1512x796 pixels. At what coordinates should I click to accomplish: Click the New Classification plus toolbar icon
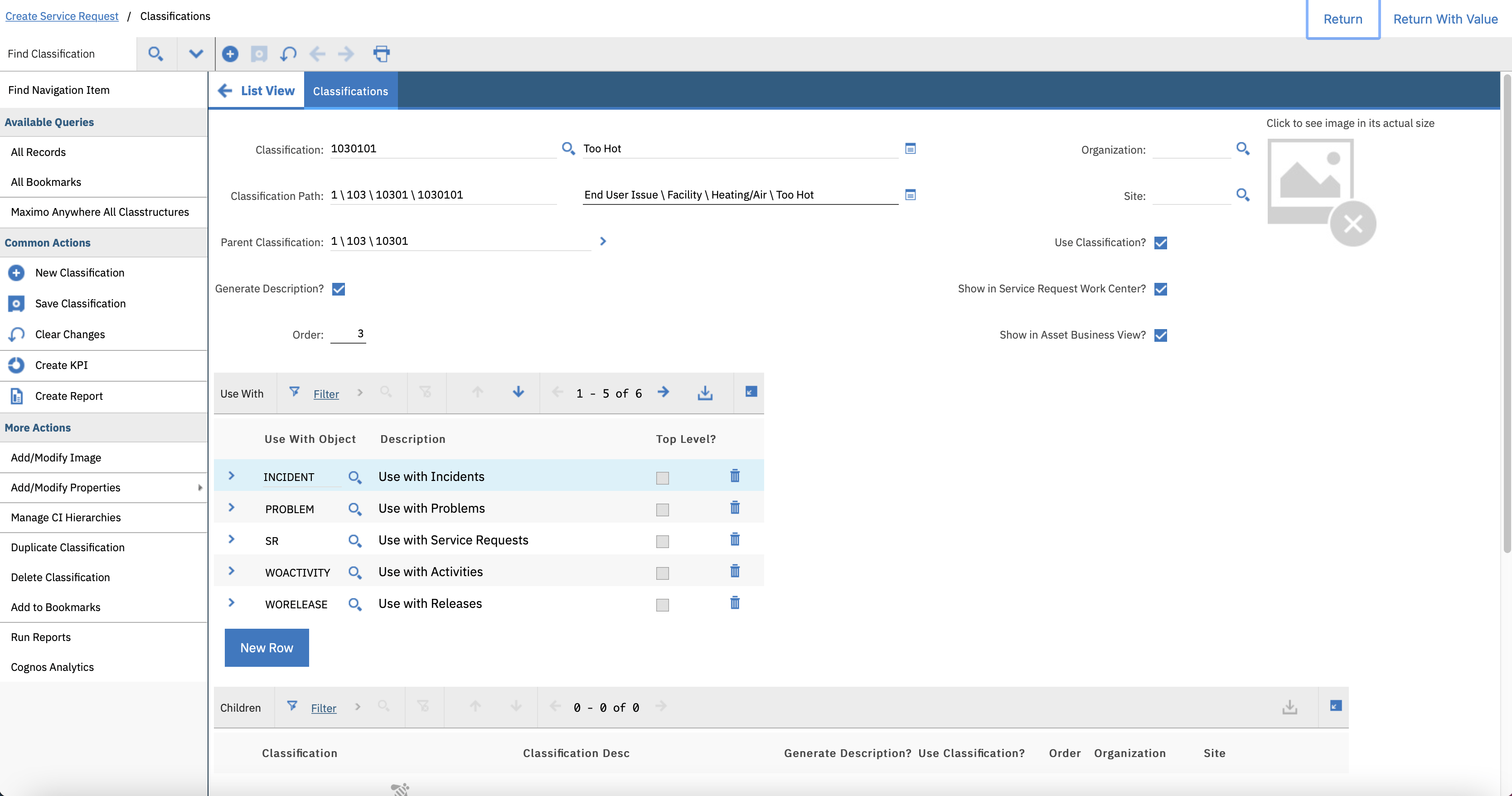click(230, 54)
